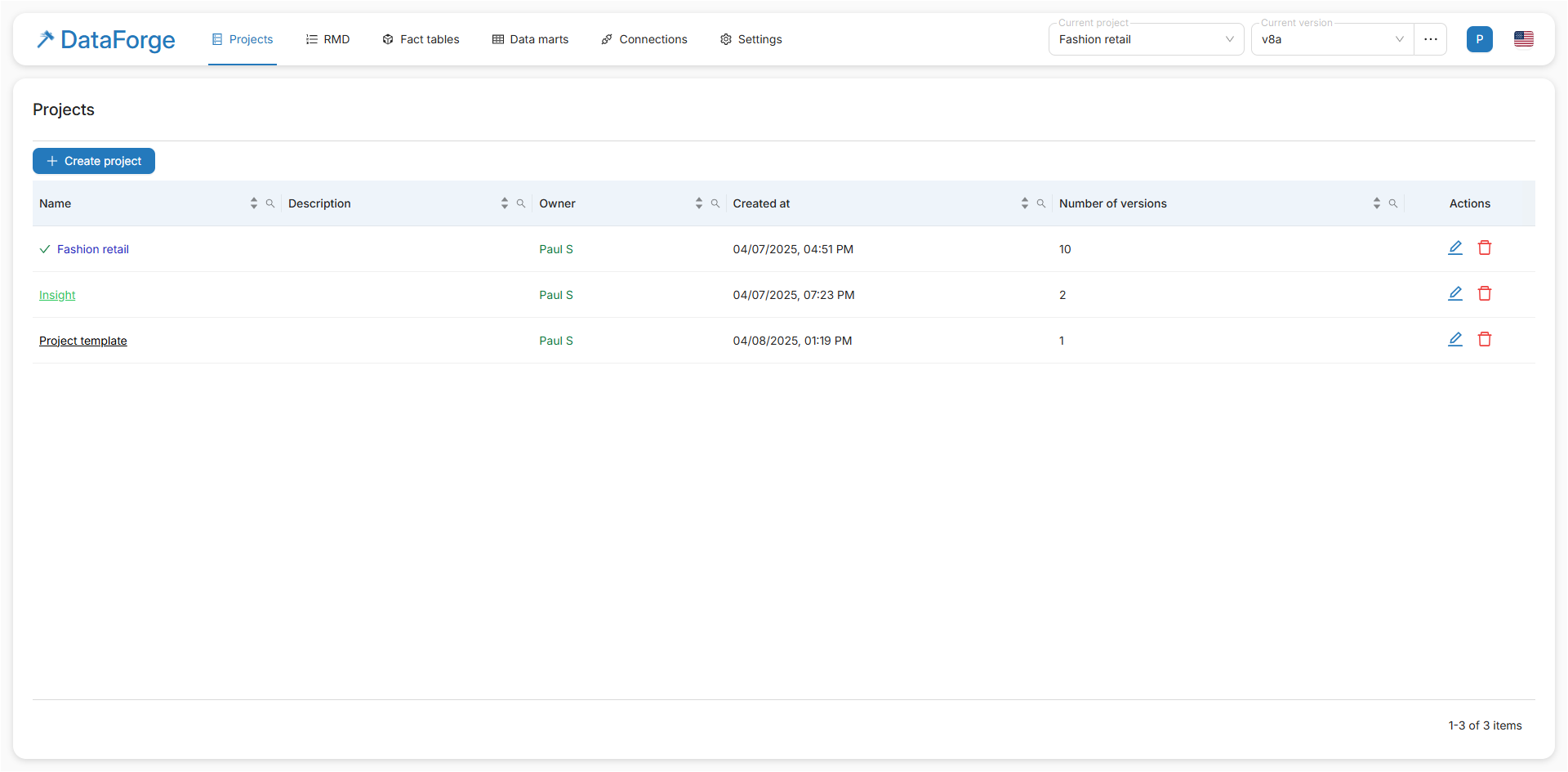Viewport: 1568px width, 772px height.
Task: Go to the Fact tables tab
Action: pos(421,39)
